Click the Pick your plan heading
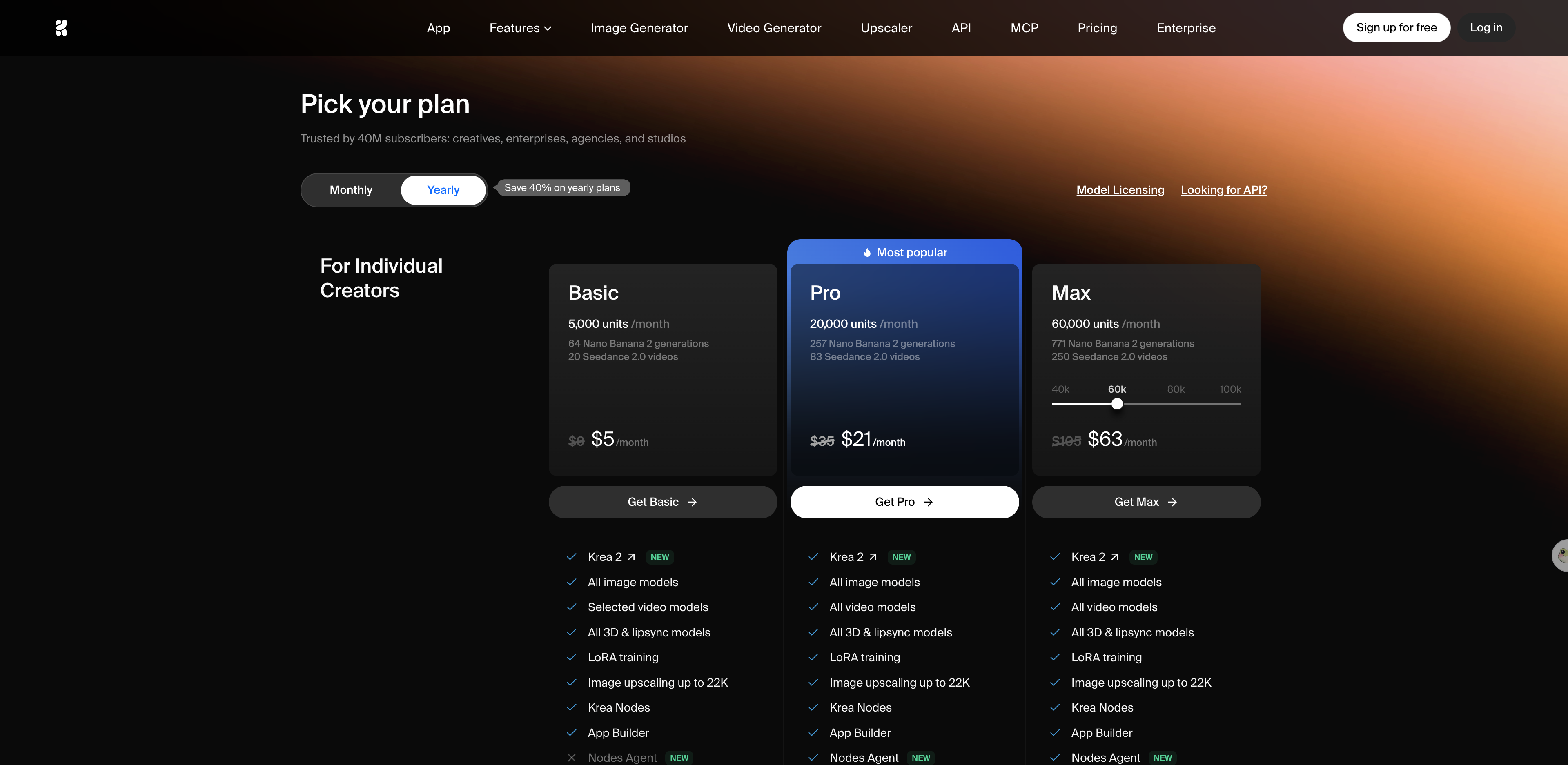The image size is (1568, 765). click(x=385, y=104)
